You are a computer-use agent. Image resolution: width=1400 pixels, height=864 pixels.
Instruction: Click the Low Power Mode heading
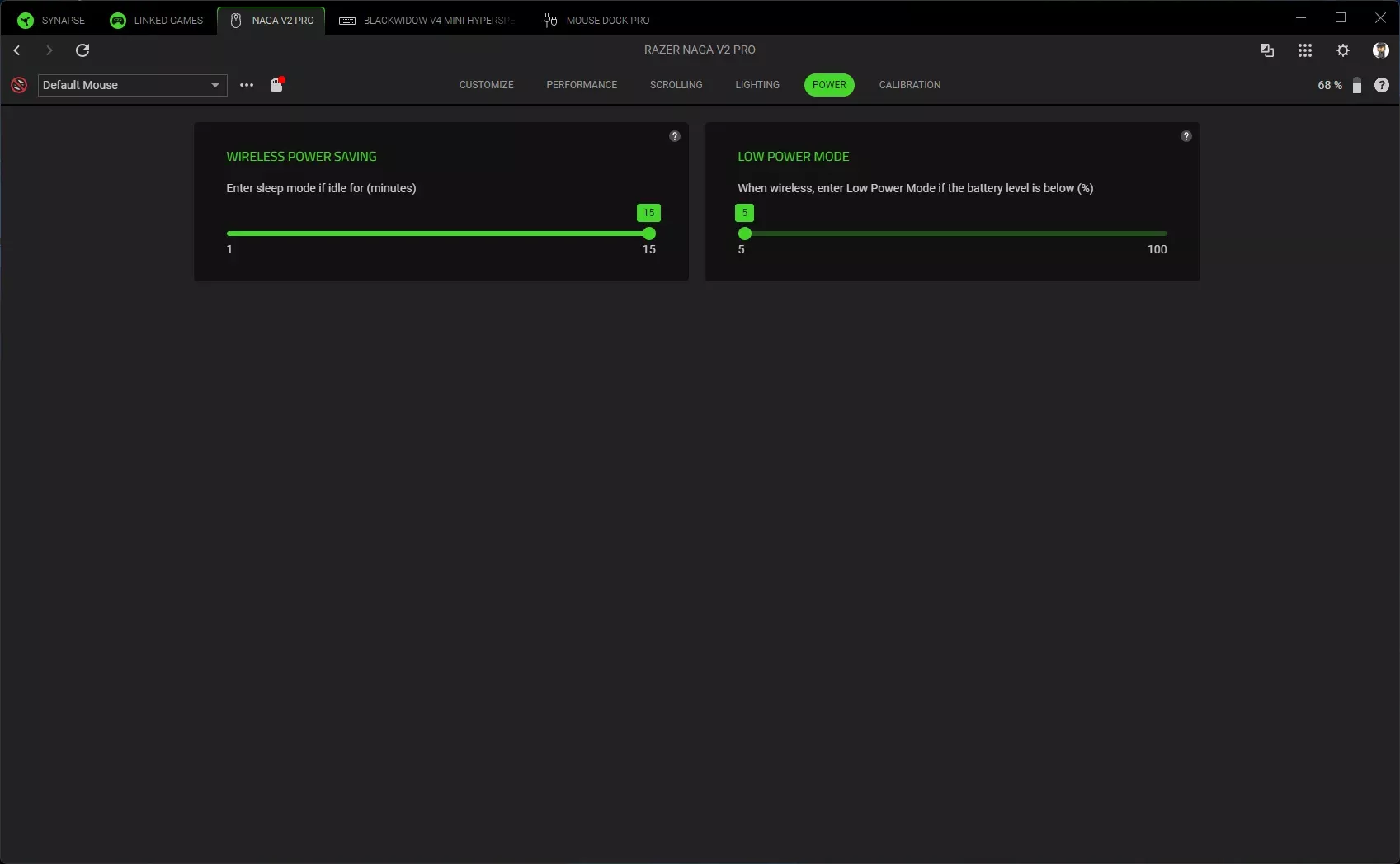coord(794,157)
